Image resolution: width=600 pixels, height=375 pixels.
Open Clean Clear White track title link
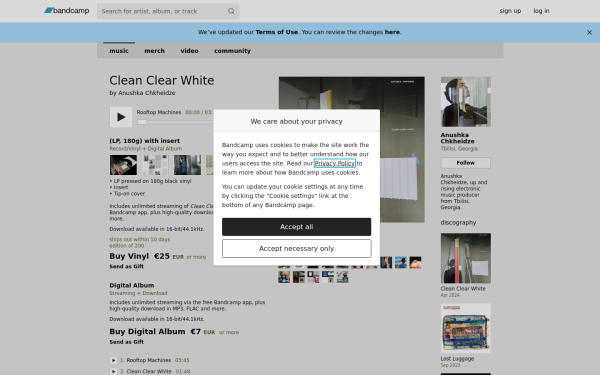(x=149, y=371)
